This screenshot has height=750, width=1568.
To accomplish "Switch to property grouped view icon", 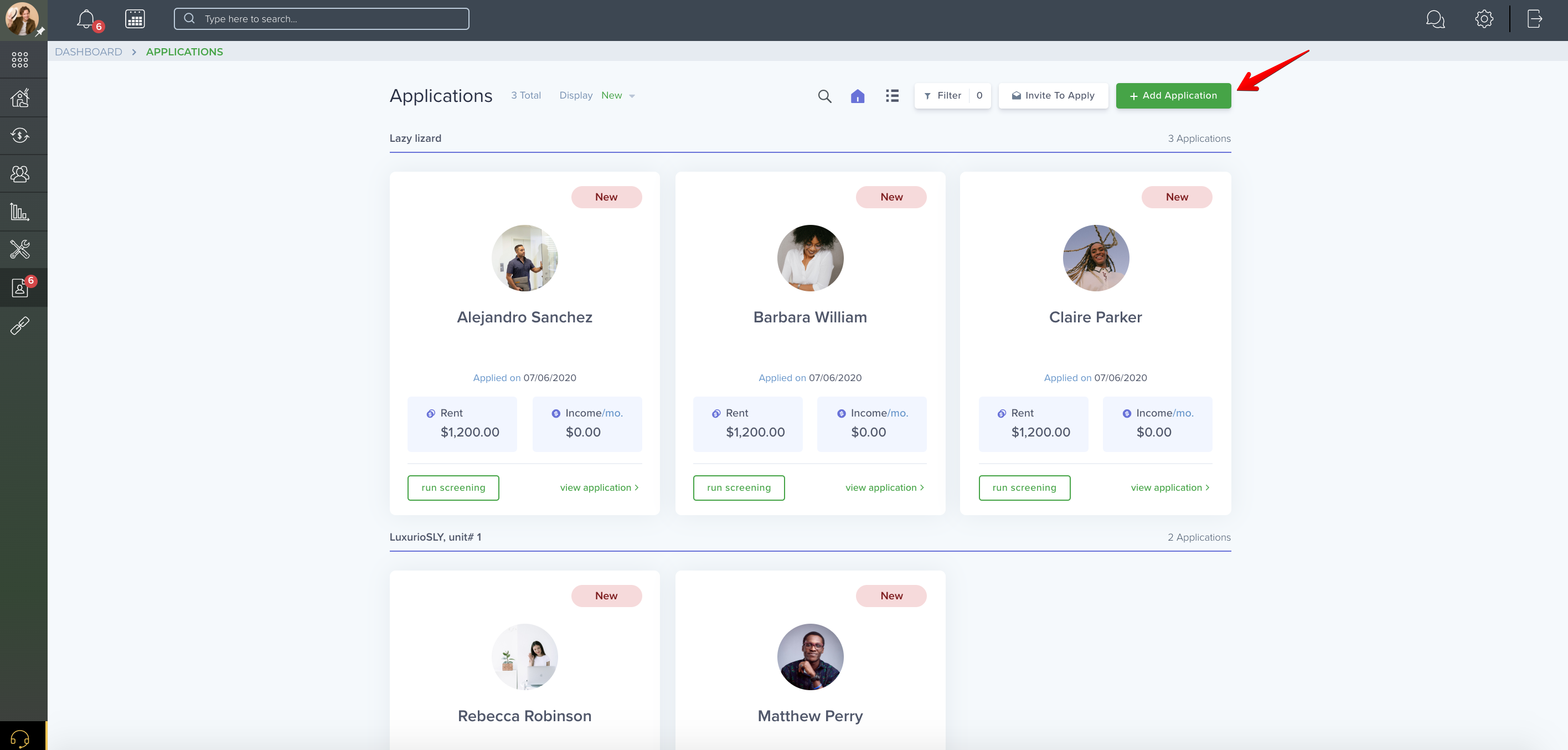I will pos(858,96).
